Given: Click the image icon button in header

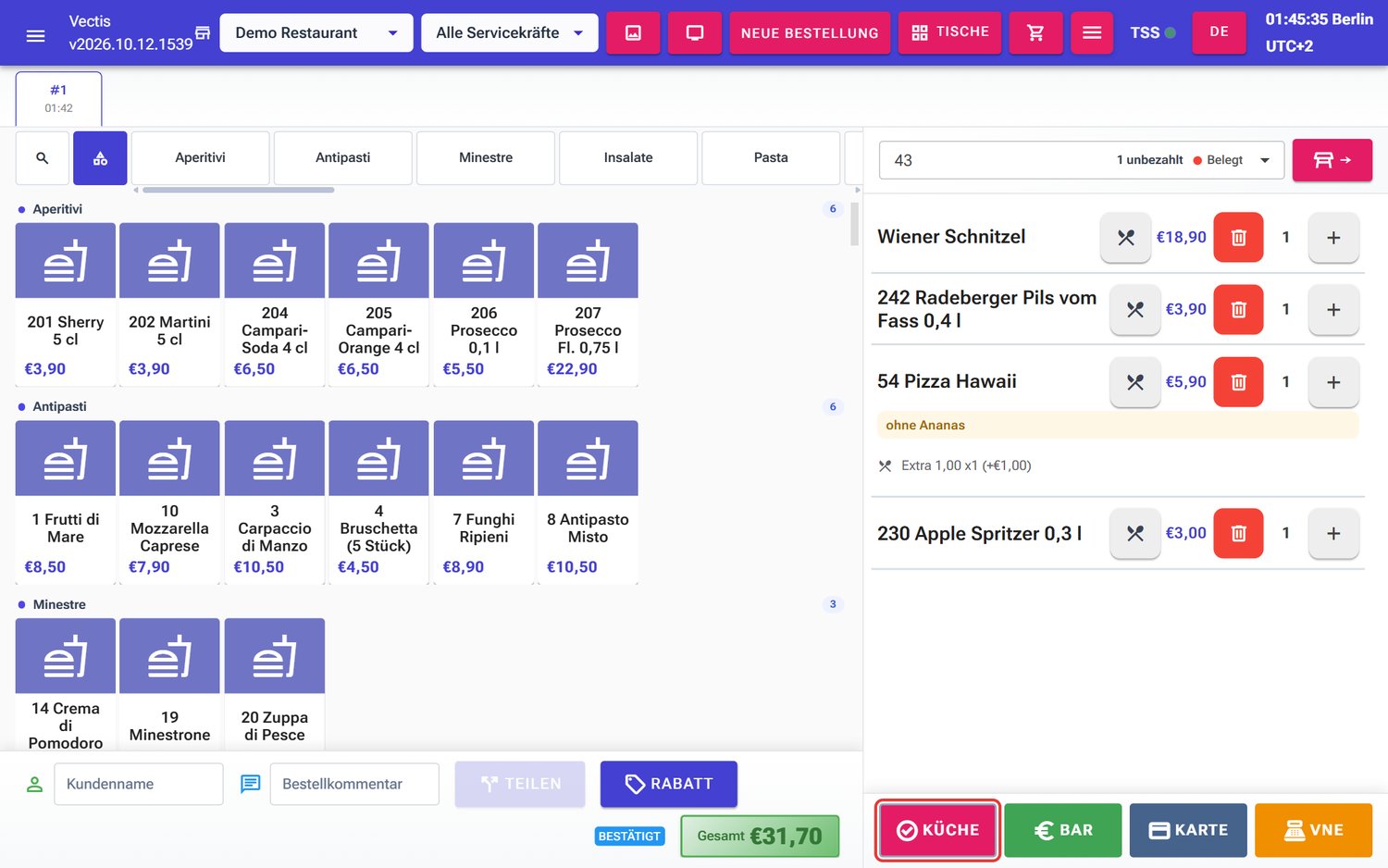Looking at the screenshot, I should point(633,32).
